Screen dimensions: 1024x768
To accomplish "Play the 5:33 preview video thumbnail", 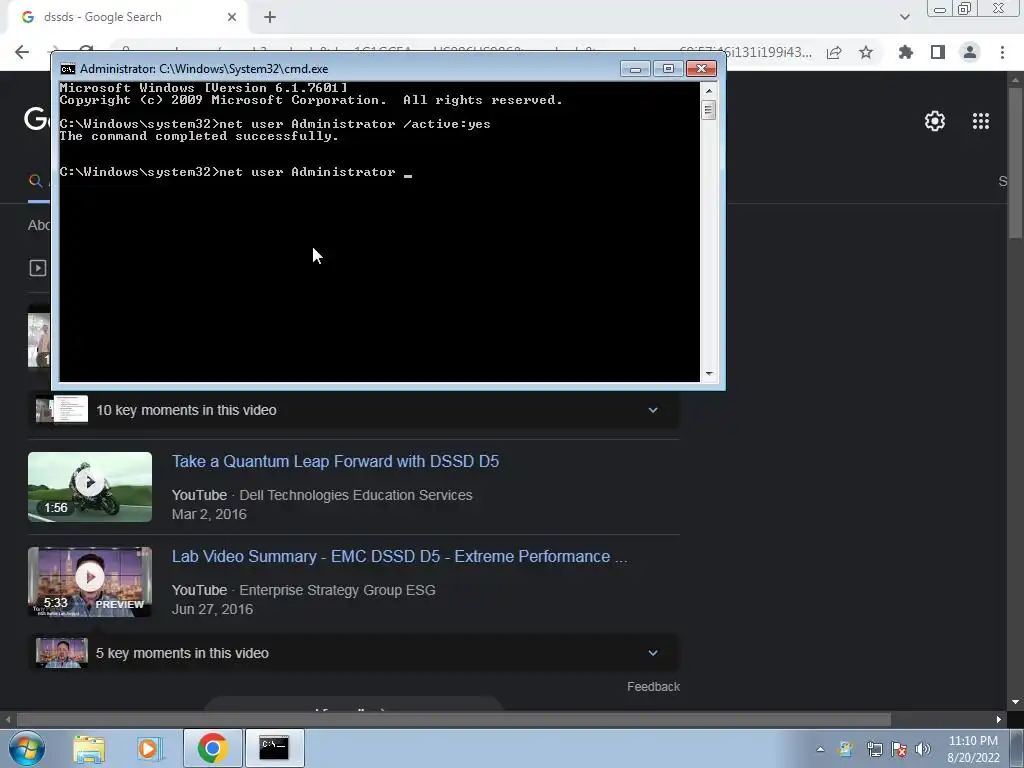I will point(90,581).
